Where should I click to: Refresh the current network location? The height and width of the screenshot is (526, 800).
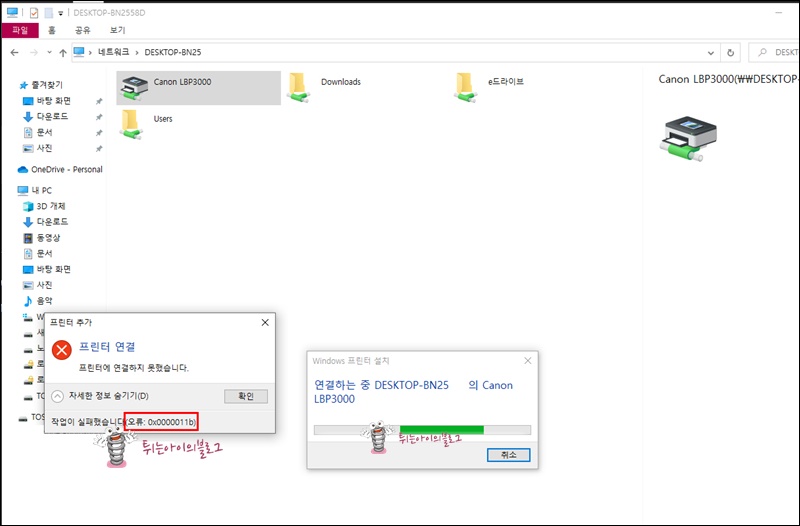730,53
